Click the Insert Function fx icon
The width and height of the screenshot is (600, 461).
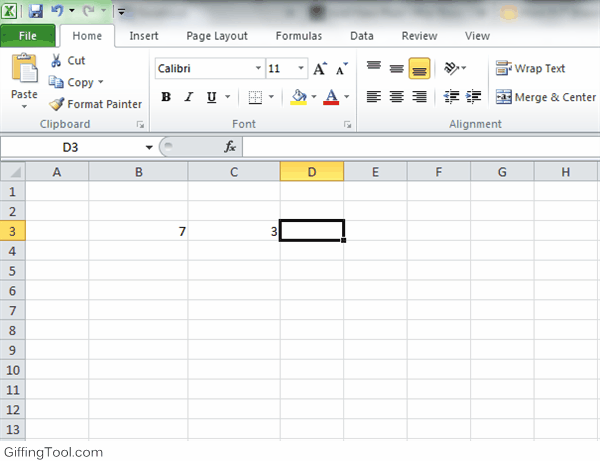click(x=230, y=147)
